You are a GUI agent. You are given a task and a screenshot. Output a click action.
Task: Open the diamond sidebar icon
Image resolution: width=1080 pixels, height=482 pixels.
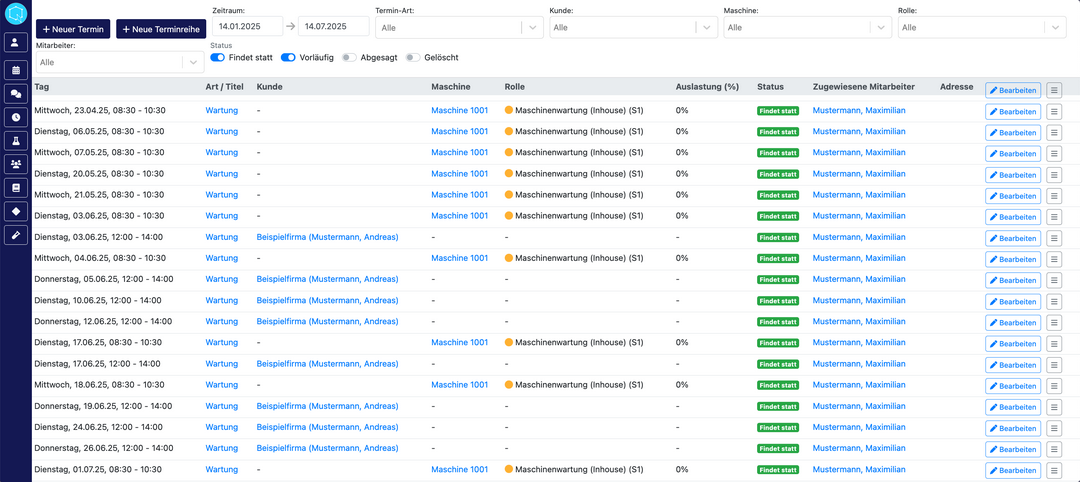pyautogui.click(x=15, y=211)
